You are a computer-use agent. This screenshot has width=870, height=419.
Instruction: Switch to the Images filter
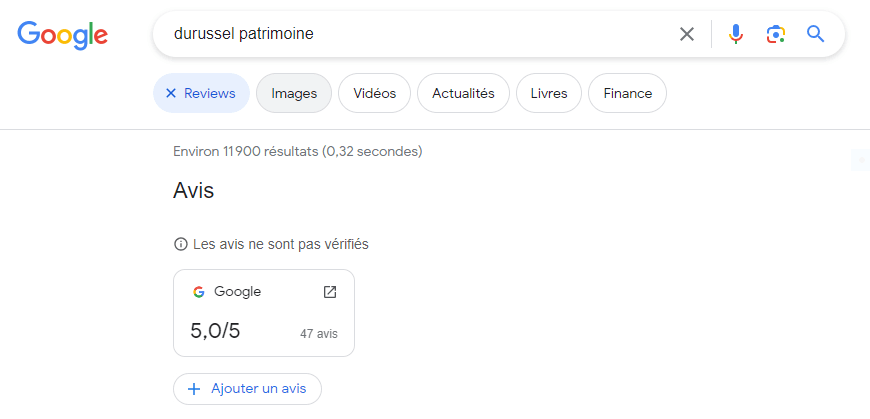tap(294, 93)
